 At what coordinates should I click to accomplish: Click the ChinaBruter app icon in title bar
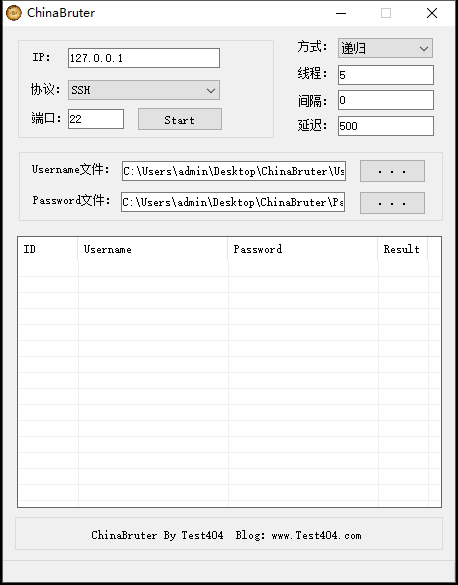pyautogui.click(x=14, y=13)
